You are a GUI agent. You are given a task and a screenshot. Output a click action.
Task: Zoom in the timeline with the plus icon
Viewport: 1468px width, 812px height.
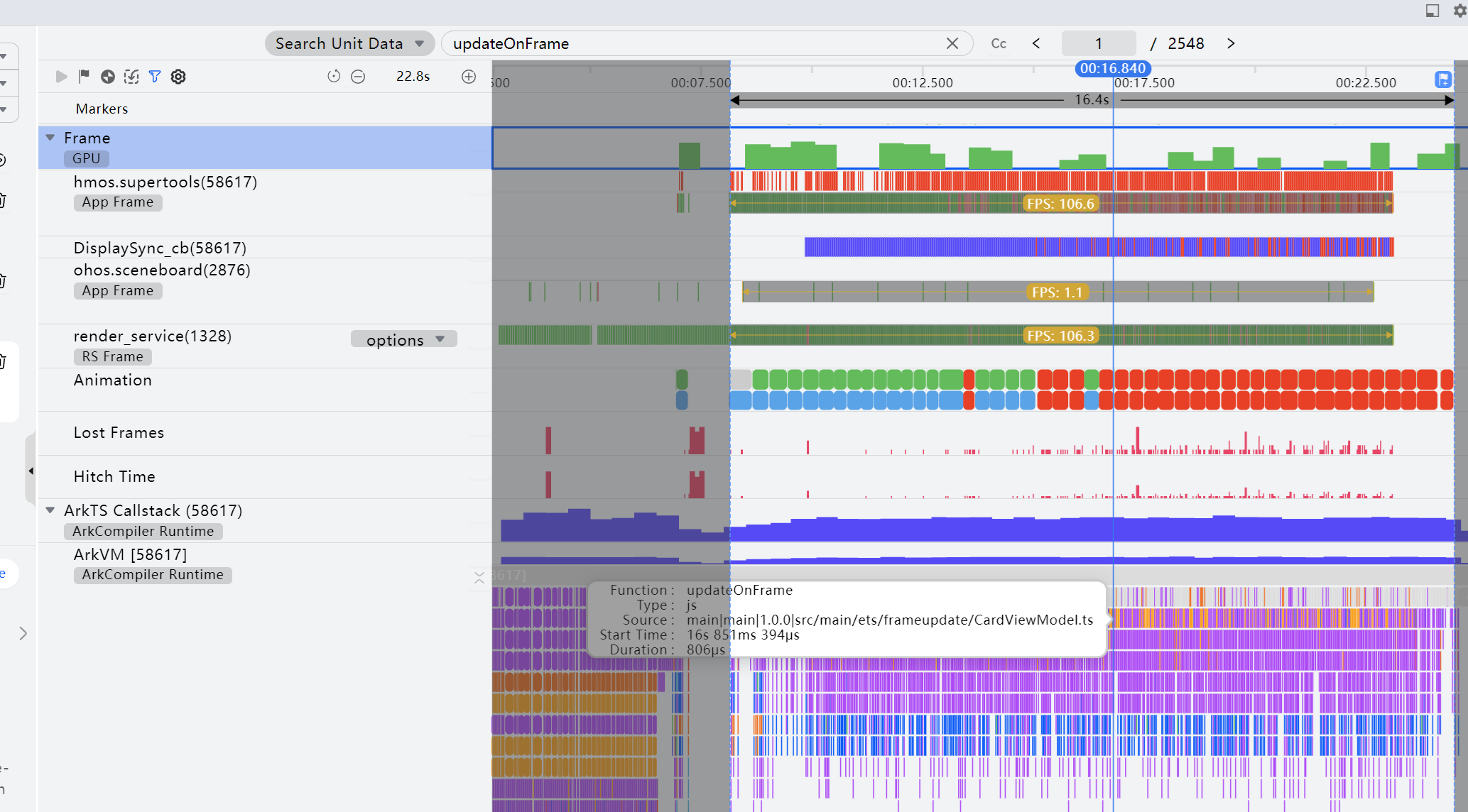469,77
